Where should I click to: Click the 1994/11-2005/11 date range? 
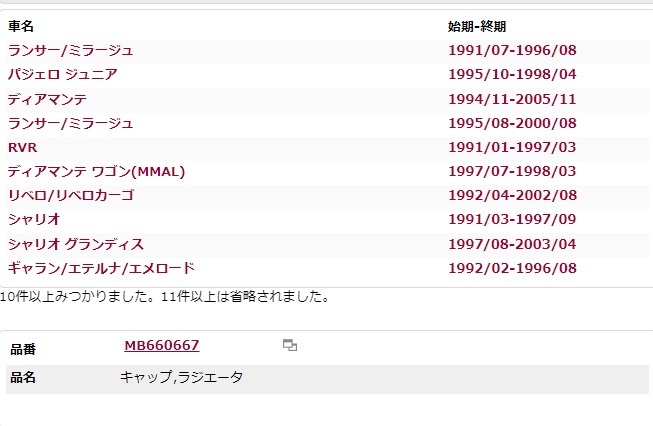click(x=513, y=99)
